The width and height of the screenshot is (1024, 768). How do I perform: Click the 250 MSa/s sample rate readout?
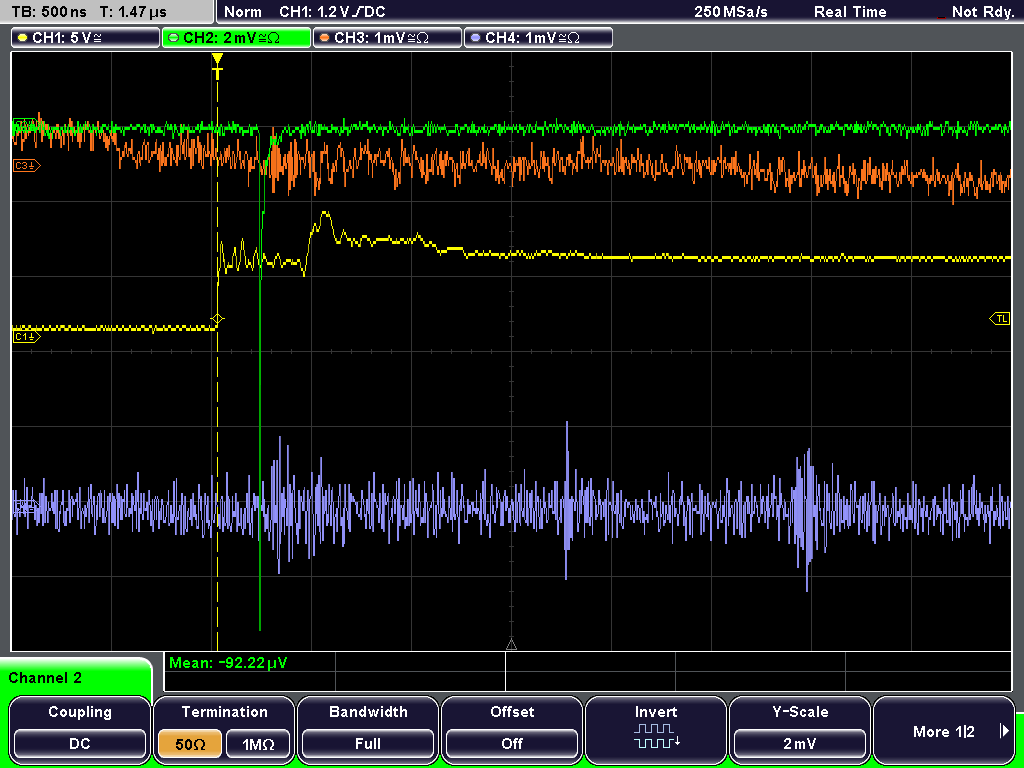pos(731,12)
